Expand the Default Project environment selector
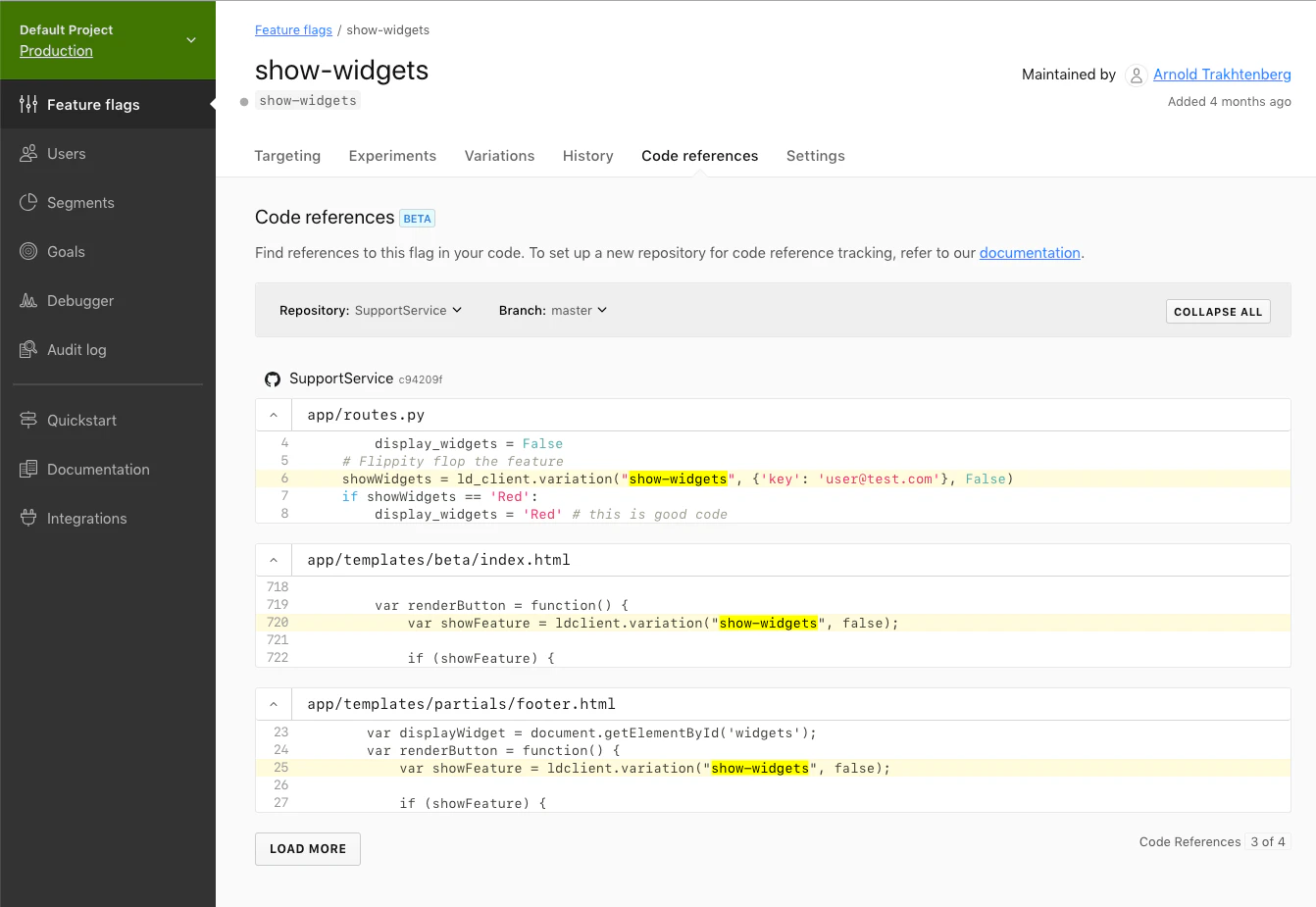 click(192, 39)
